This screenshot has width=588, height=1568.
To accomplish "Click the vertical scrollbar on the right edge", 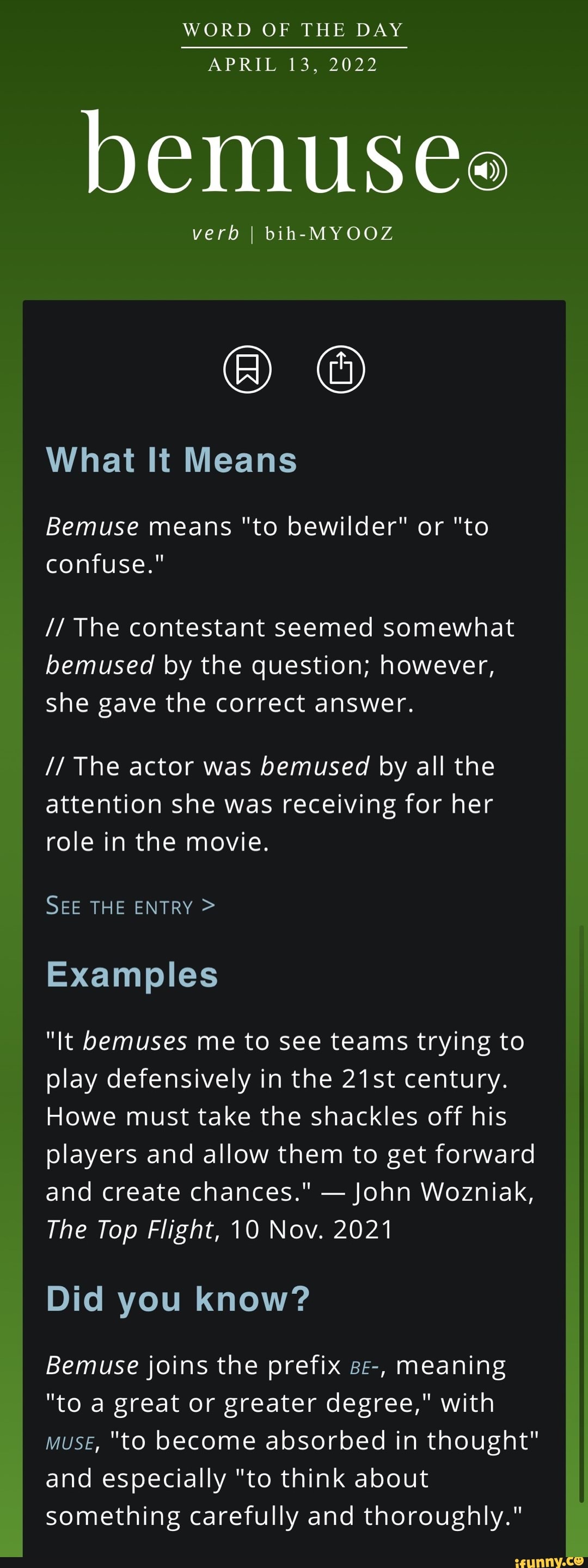I will click(581, 1218).
